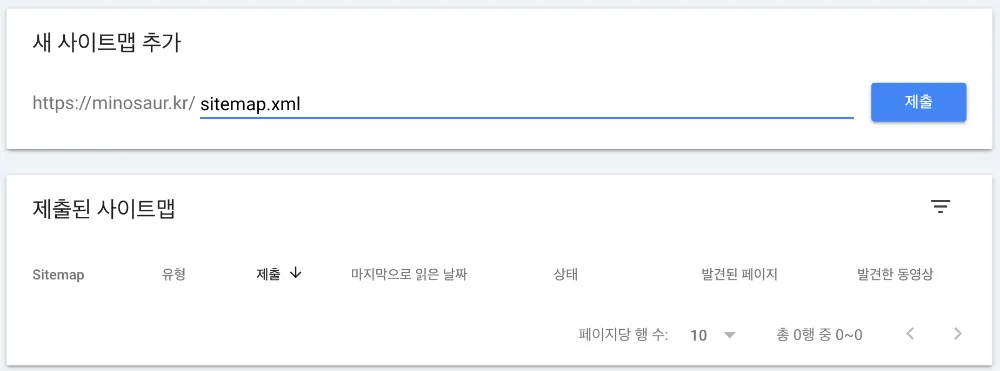Select the rows-per-page value 10
The image size is (1000, 371).
[x=698, y=335]
